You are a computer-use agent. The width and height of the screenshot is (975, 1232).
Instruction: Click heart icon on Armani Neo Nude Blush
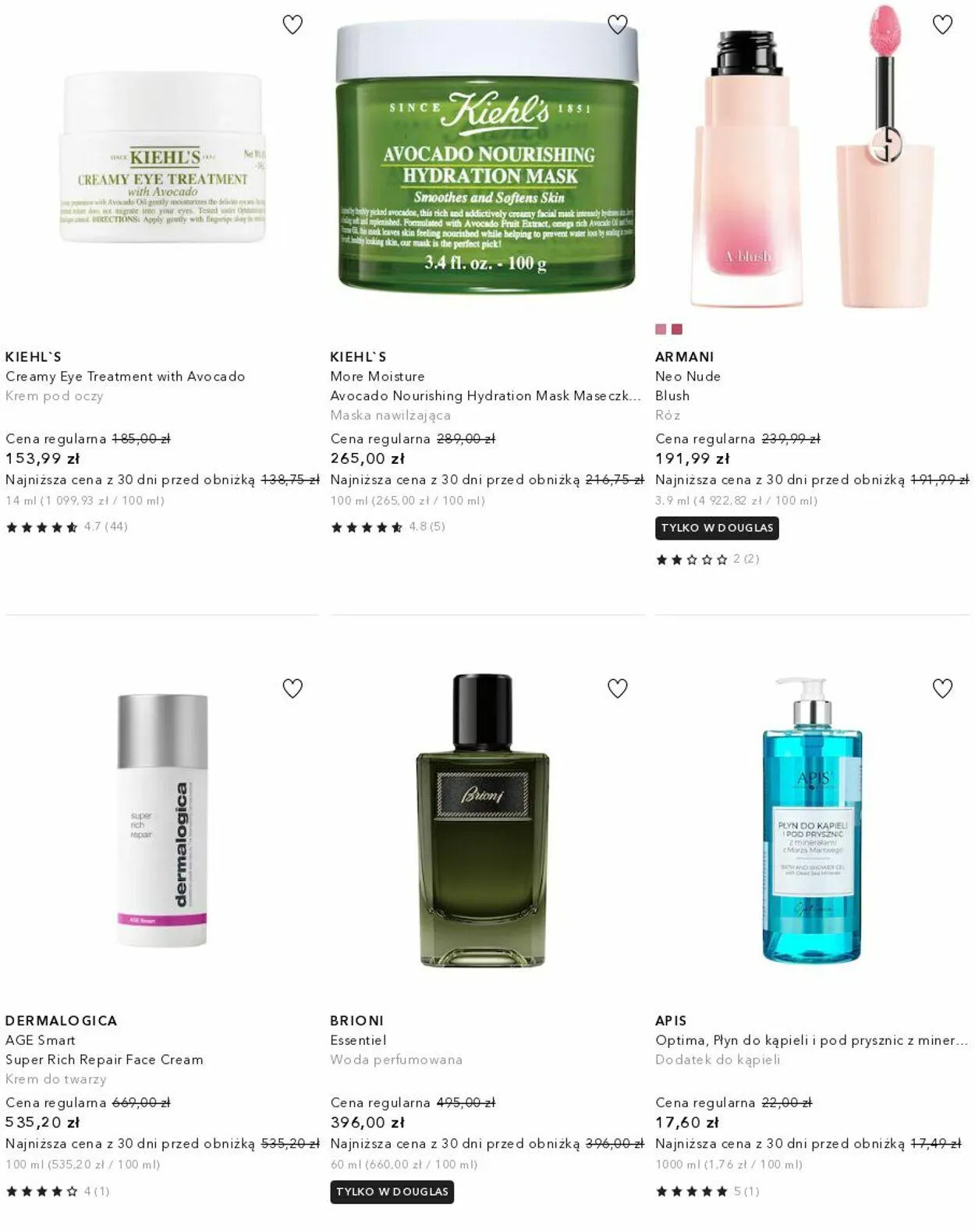(942, 25)
